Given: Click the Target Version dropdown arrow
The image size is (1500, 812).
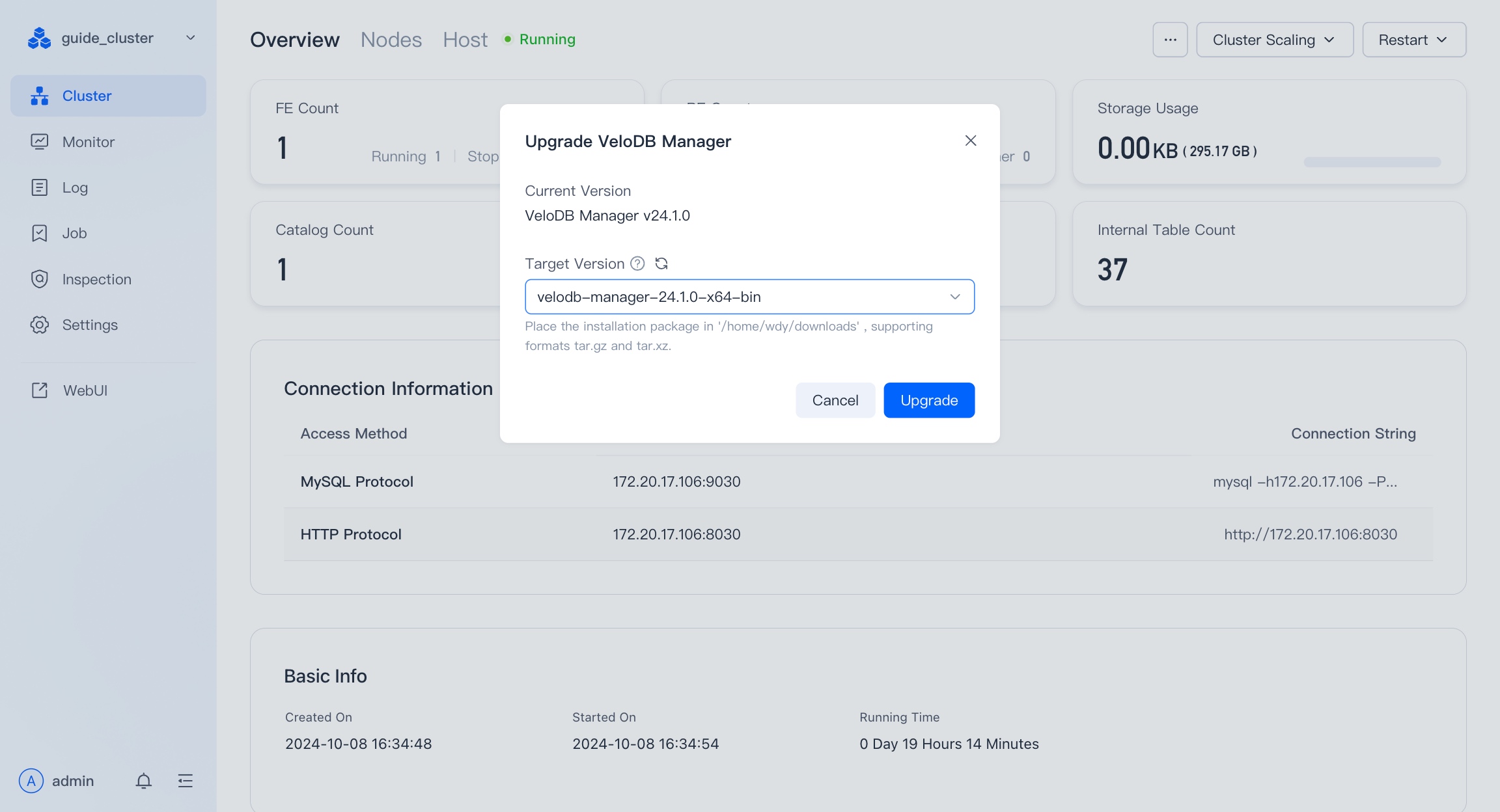Looking at the screenshot, I should [x=955, y=297].
